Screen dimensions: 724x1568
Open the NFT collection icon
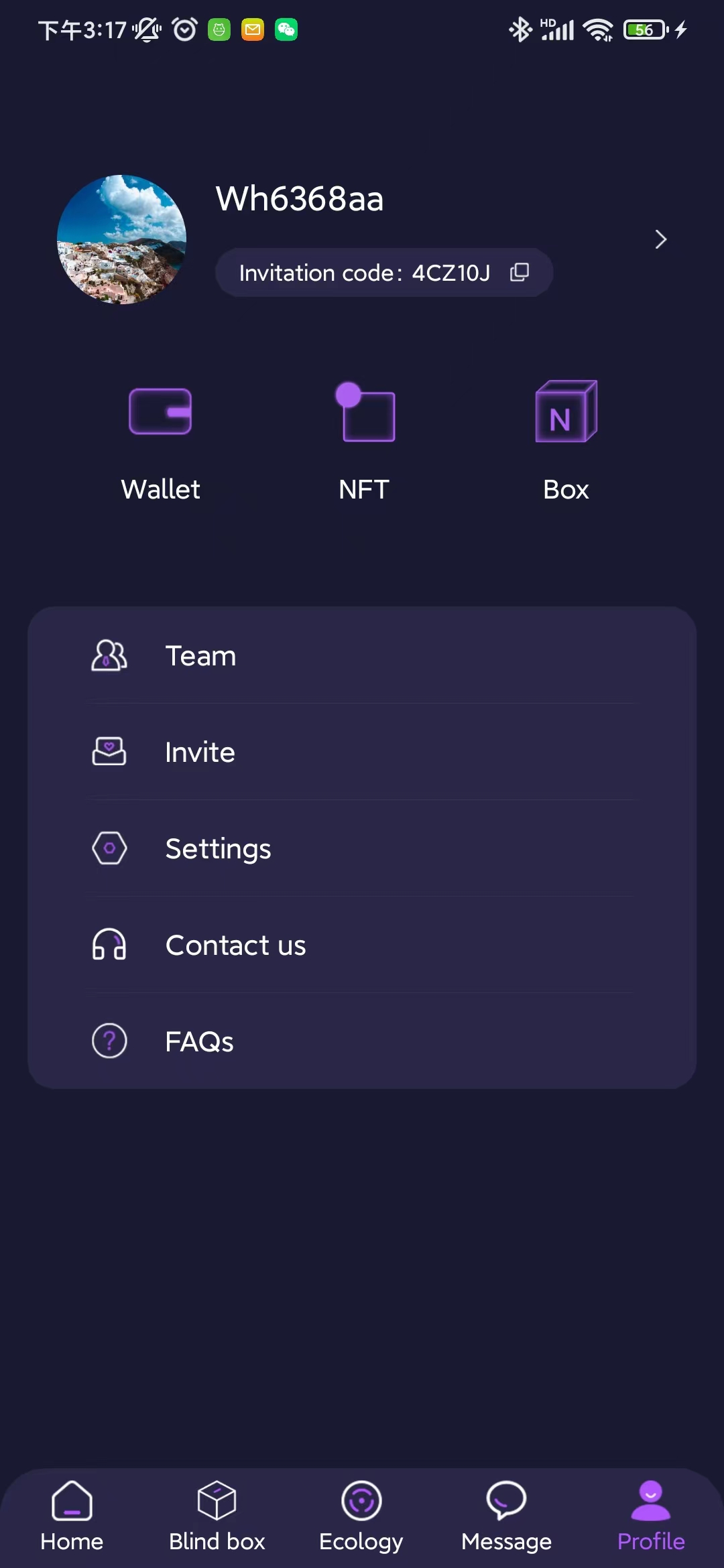point(365,411)
